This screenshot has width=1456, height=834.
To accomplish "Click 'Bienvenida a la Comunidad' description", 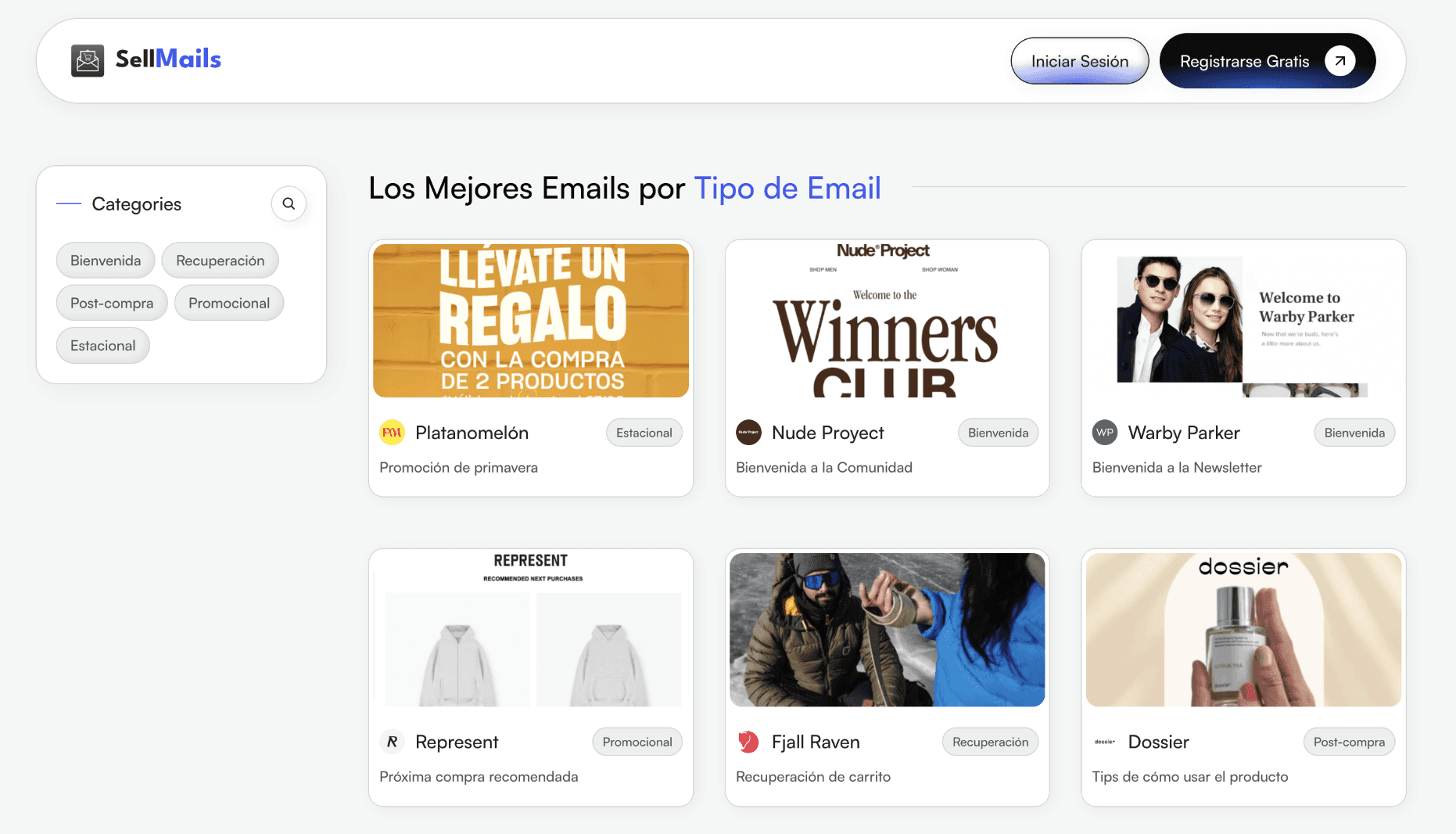I will coord(824,467).
